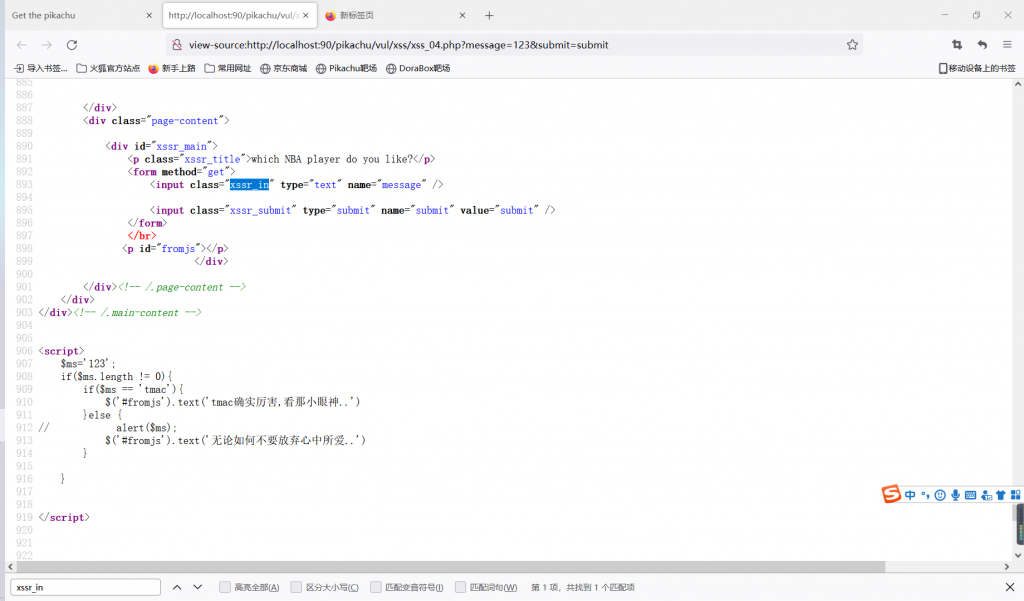Open the Sogou soft keyboard icon
1024x601 pixels.
click(x=970, y=495)
